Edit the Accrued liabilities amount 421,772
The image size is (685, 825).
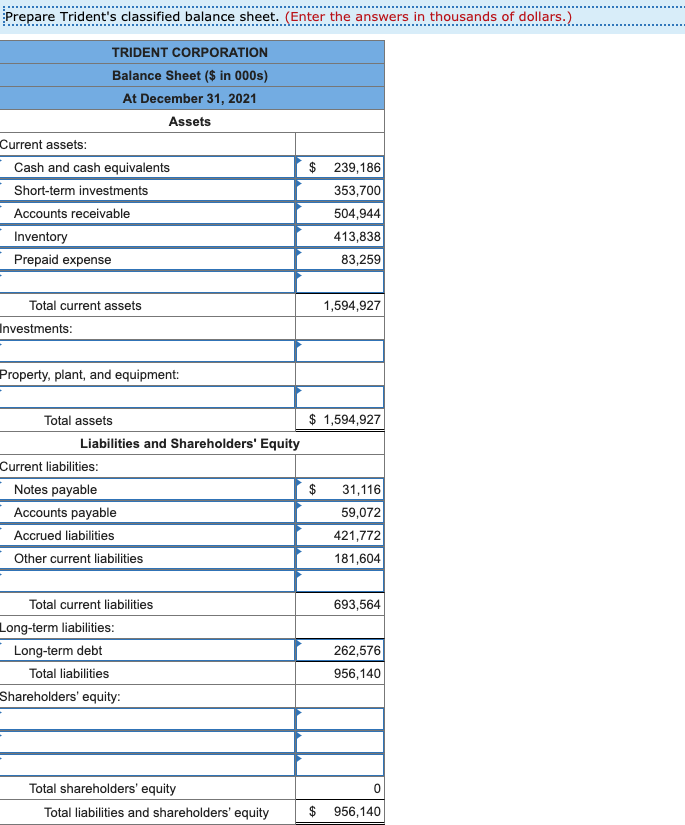pos(340,536)
